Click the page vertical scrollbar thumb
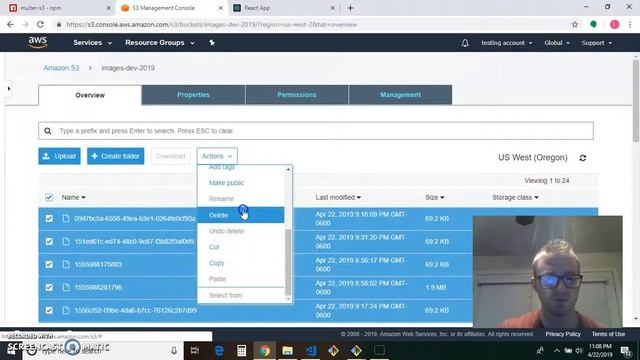 click(x=636, y=101)
